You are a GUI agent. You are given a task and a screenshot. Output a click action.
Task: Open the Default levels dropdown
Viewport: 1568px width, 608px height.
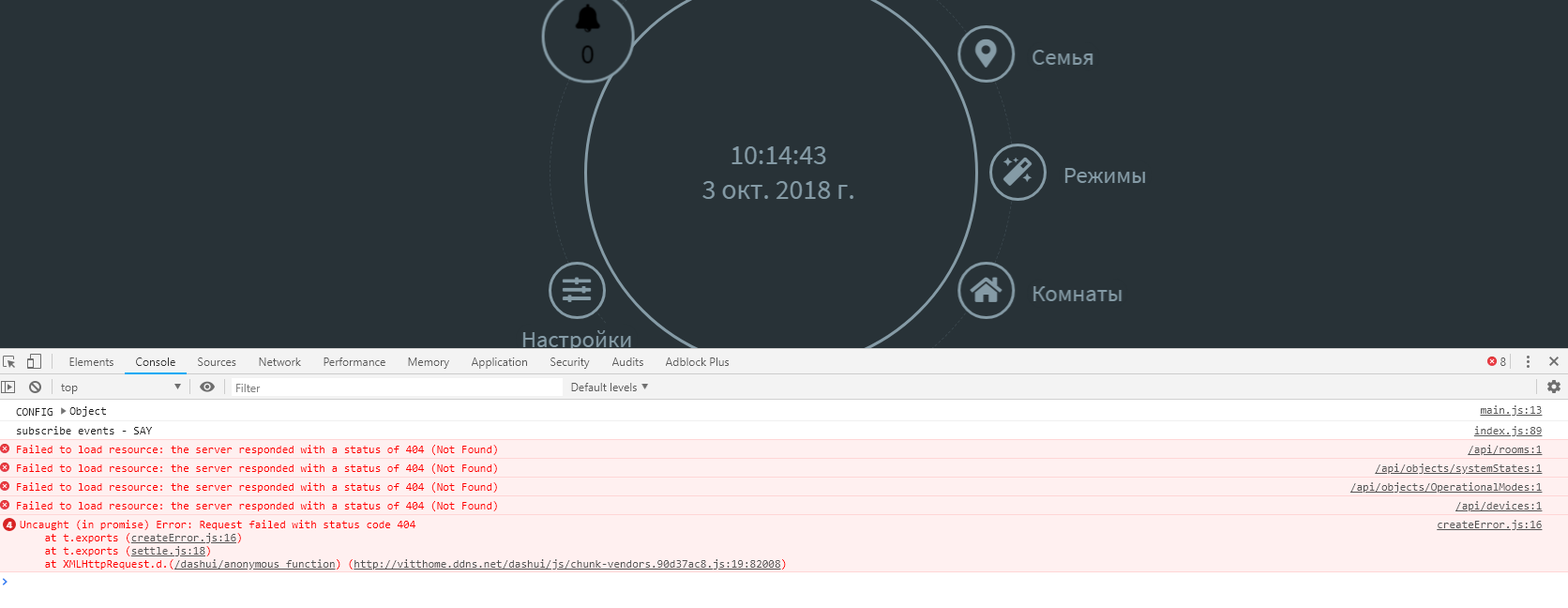coord(609,388)
